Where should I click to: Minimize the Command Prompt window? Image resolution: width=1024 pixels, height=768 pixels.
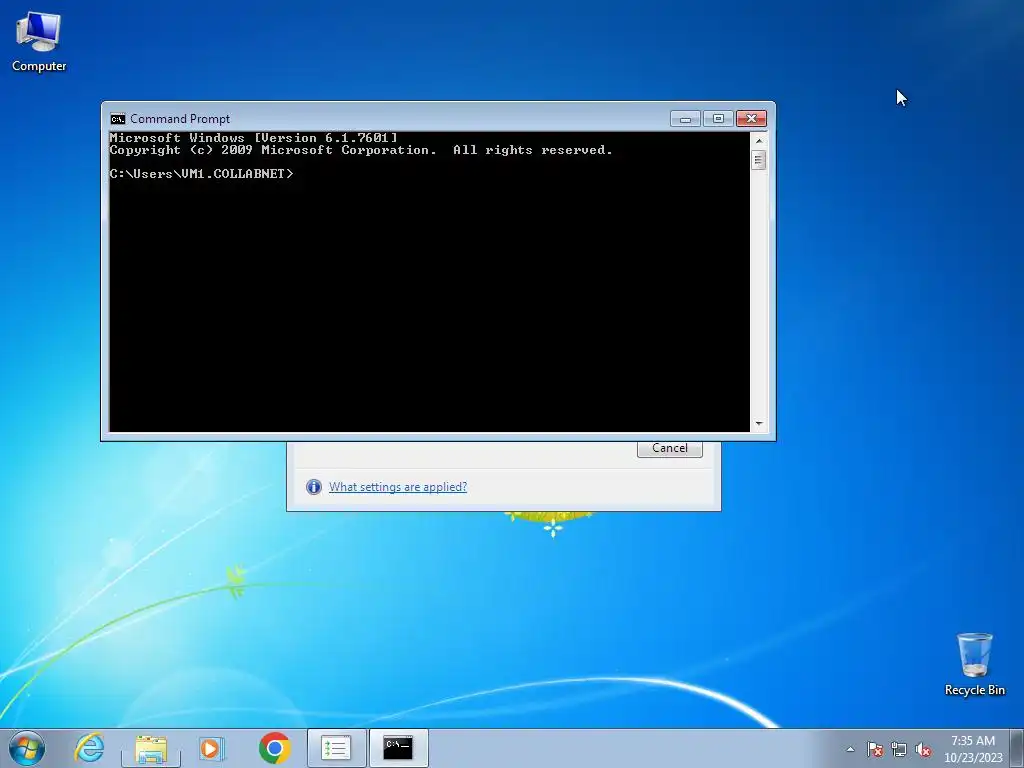pos(685,119)
